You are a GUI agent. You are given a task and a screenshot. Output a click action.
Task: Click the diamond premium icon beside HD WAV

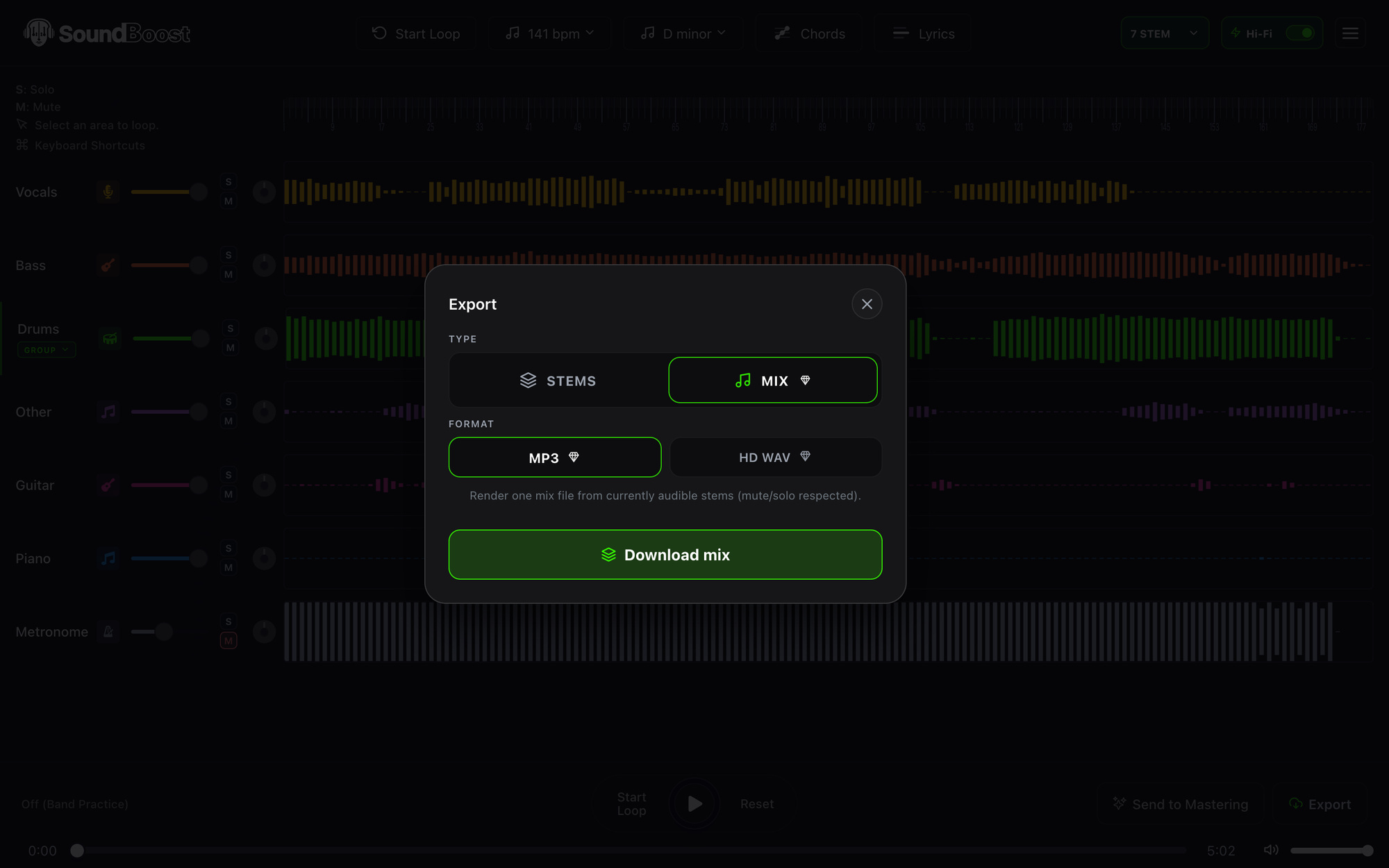pos(805,456)
